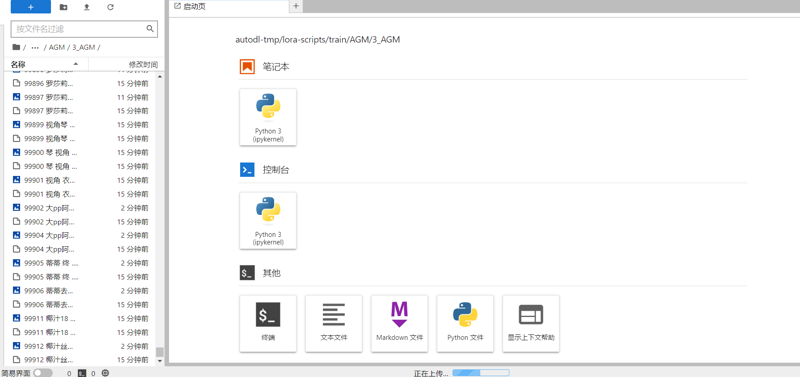
Task: Click the autodl-tmp/lora-scripts/train/AGM/3_AGM path text
Action: pyautogui.click(x=318, y=40)
